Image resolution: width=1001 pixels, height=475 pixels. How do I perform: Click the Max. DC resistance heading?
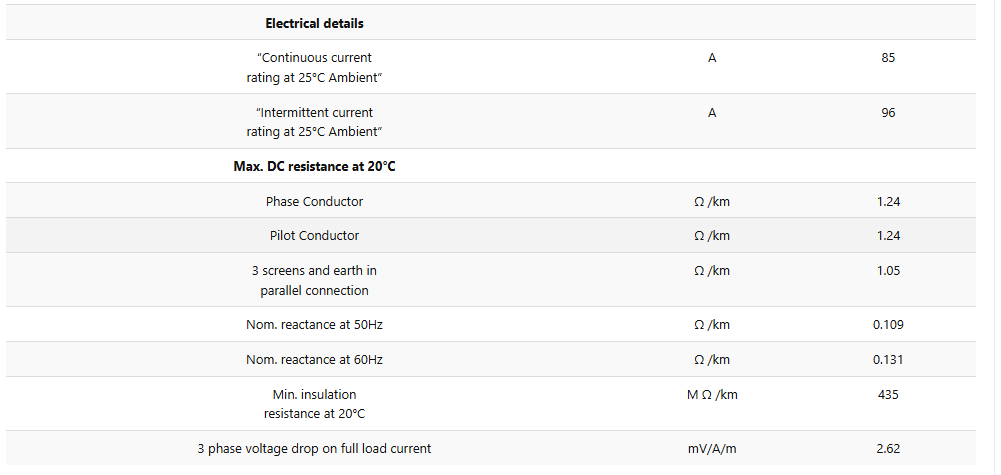click(314, 166)
